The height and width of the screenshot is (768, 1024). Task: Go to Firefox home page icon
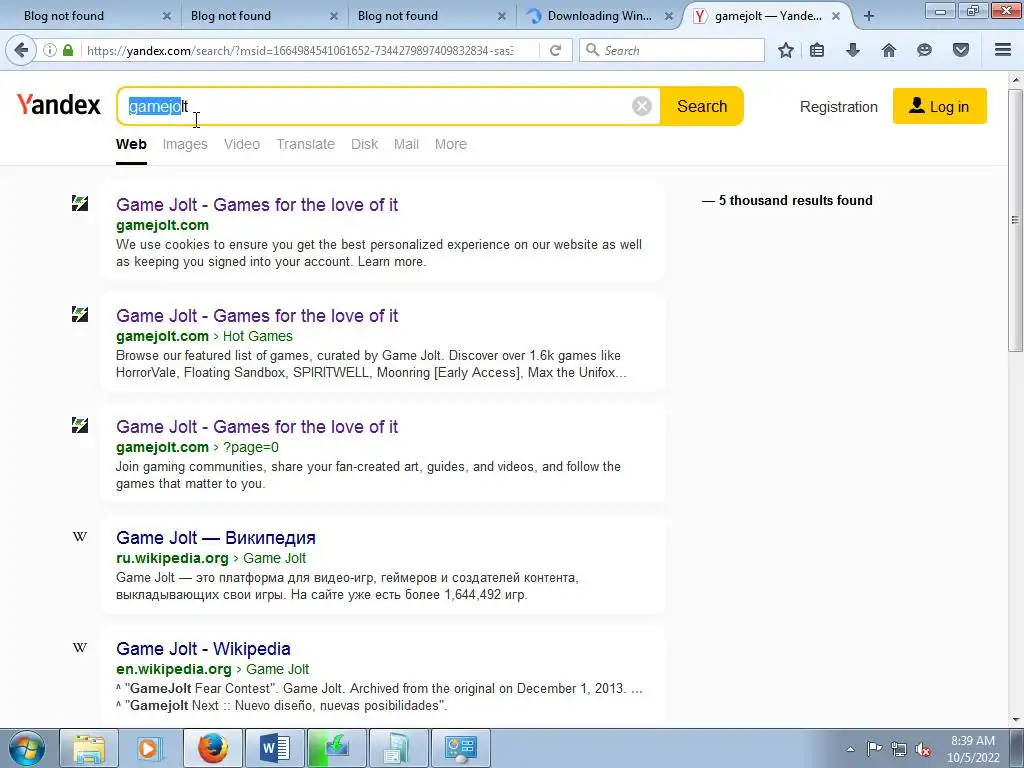click(889, 50)
